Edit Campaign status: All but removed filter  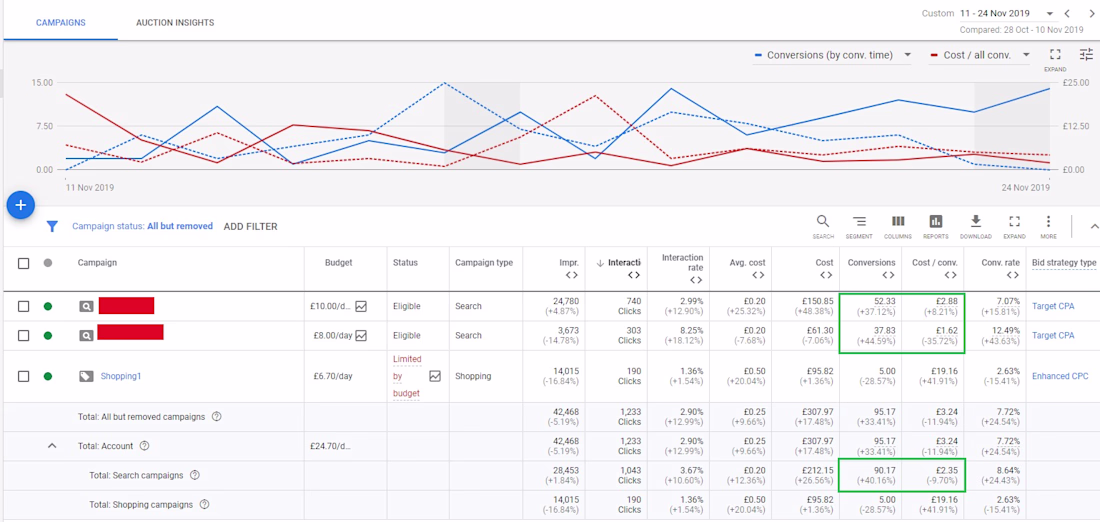pos(142,227)
